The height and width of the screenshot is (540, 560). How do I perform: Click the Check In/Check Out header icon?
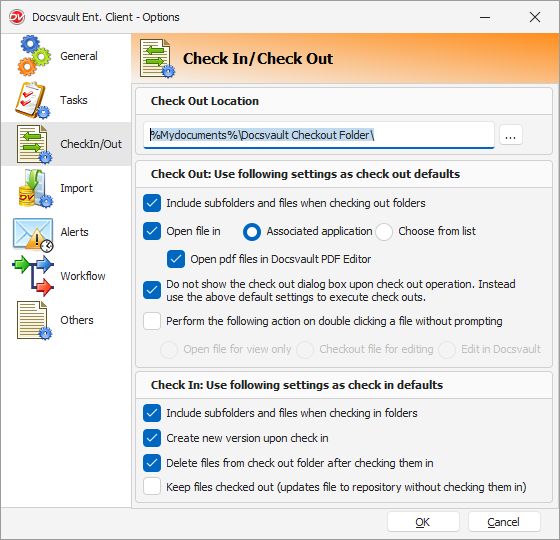(x=157, y=58)
